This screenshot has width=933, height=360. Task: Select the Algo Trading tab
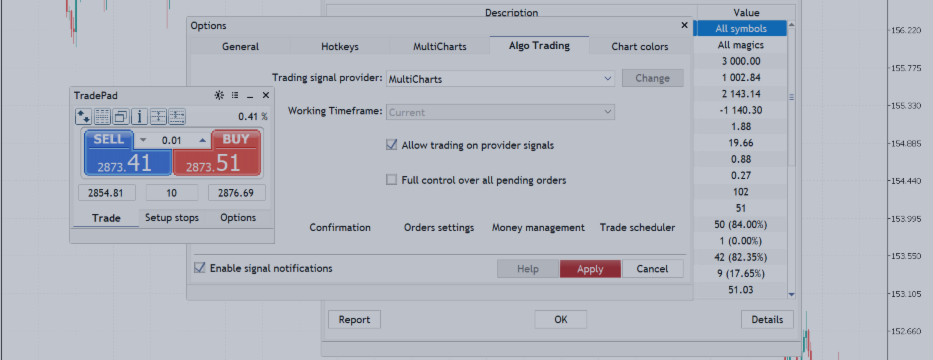click(539, 45)
